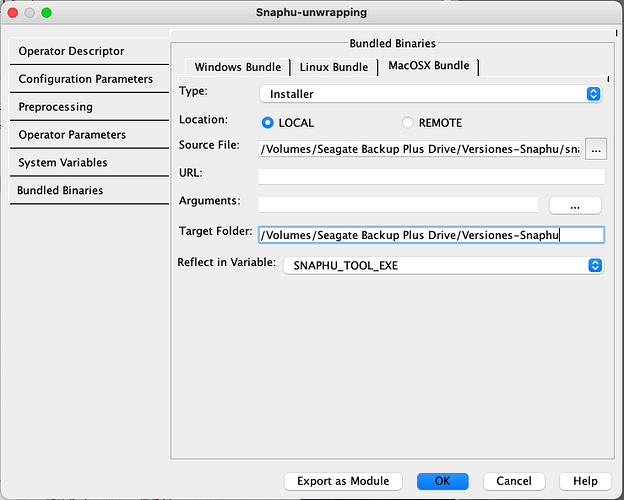The height and width of the screenshot is (500, 624).
Task: Close the Snaphu-unwrapping window with red button
Action: [13, 13]
